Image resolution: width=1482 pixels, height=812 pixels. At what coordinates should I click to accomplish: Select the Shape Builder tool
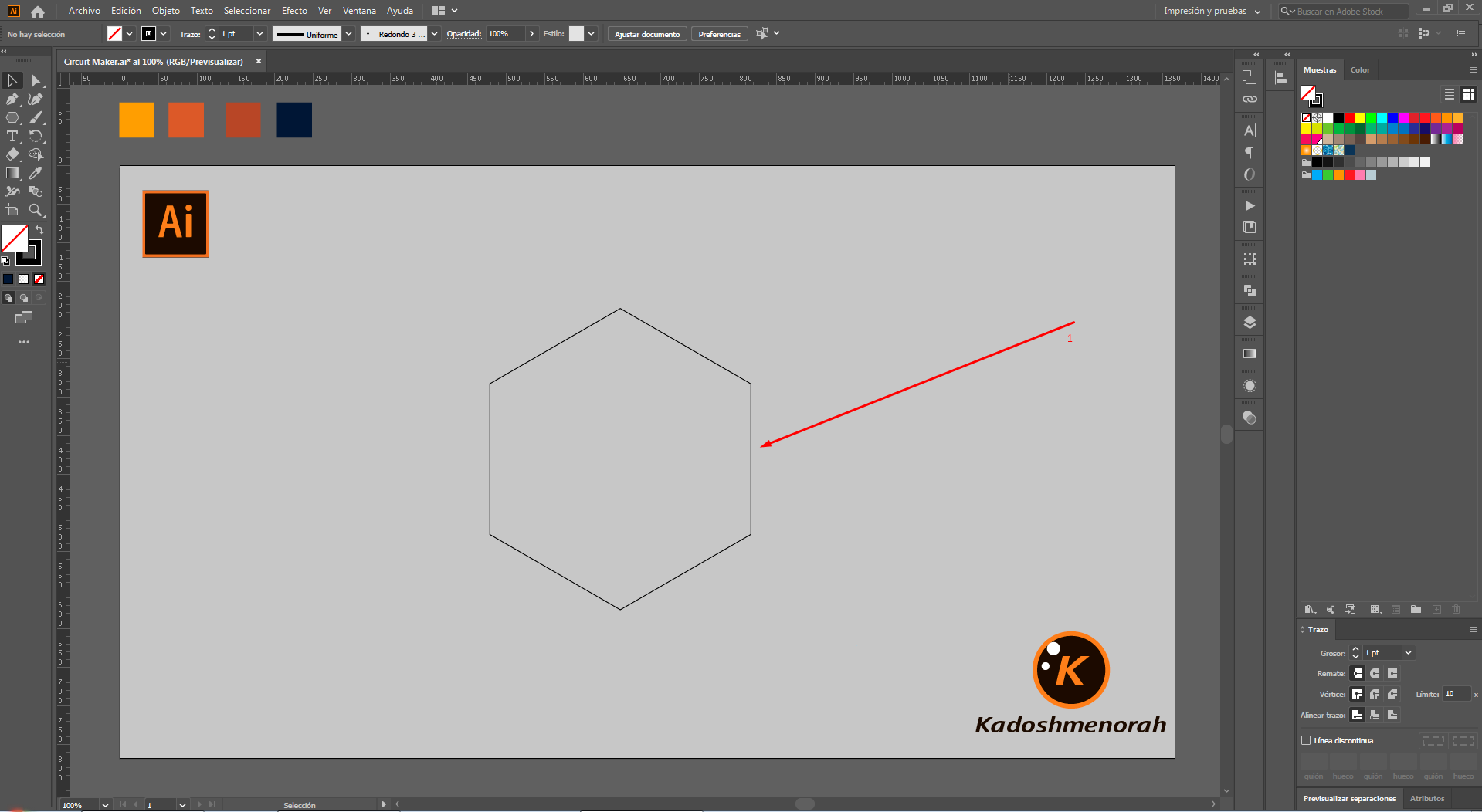tap(36, 154)
